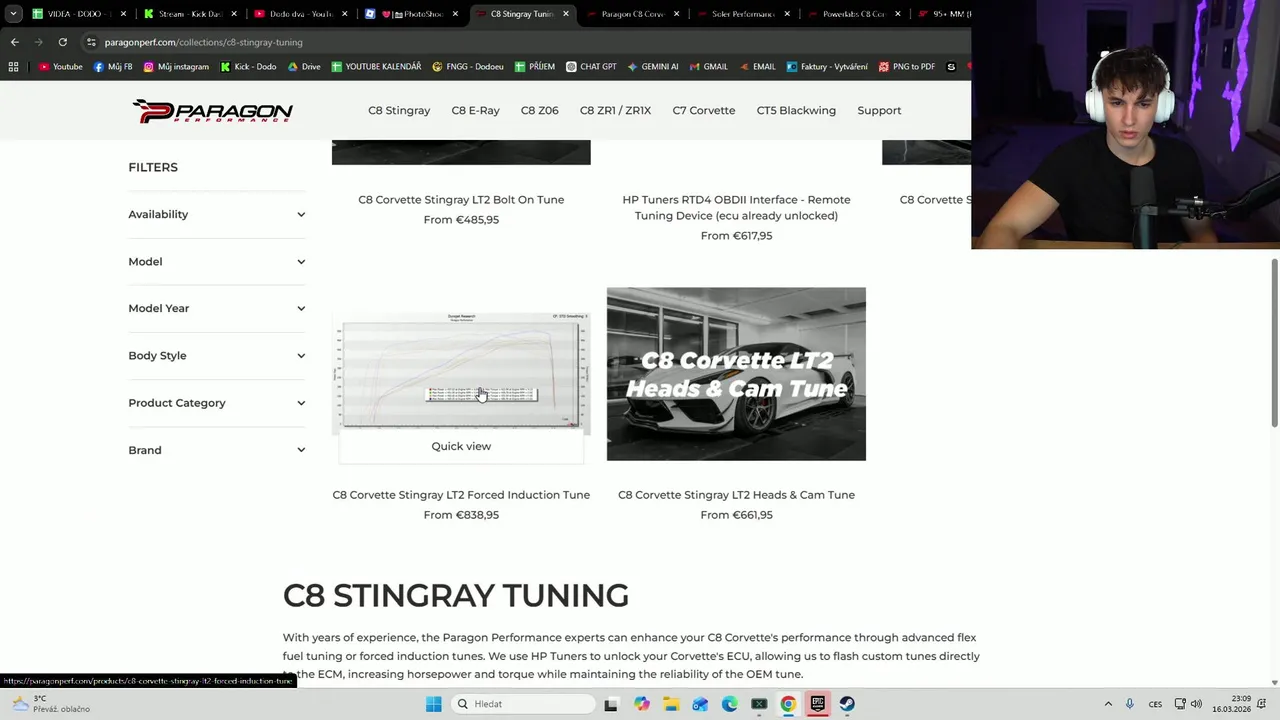Viewport: 1280px width, 720px height.
Task: Open the Můj FB bookmark
Action: 113,67
